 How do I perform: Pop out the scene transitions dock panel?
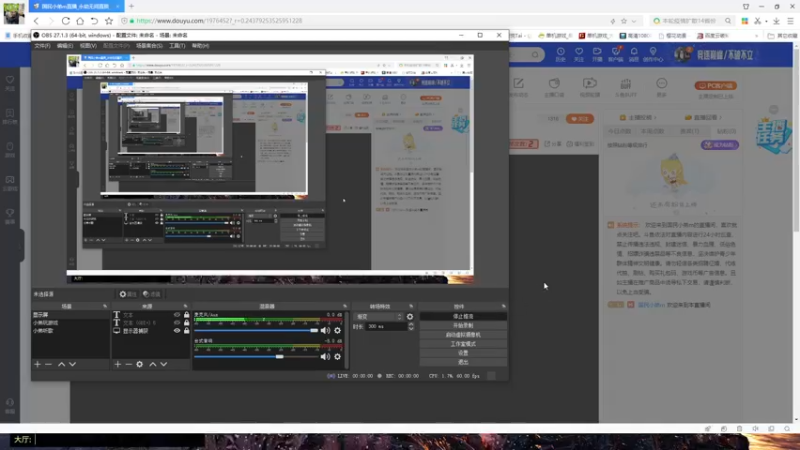411,306
